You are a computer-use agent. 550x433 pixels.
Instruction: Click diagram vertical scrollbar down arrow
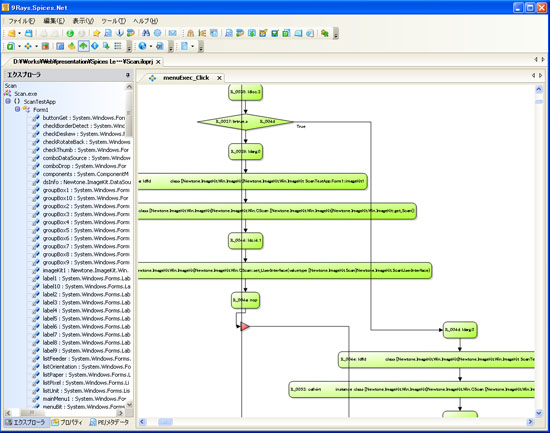click(539, 413)
